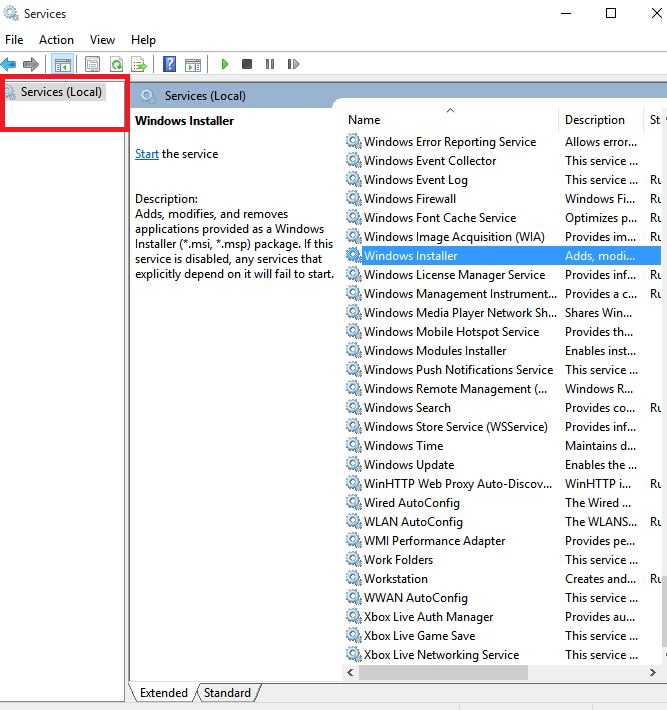Click gear icon beside Windows Firewall
Image resolution: width=667 pixels, height=710 pixels.
coord(354,198)
